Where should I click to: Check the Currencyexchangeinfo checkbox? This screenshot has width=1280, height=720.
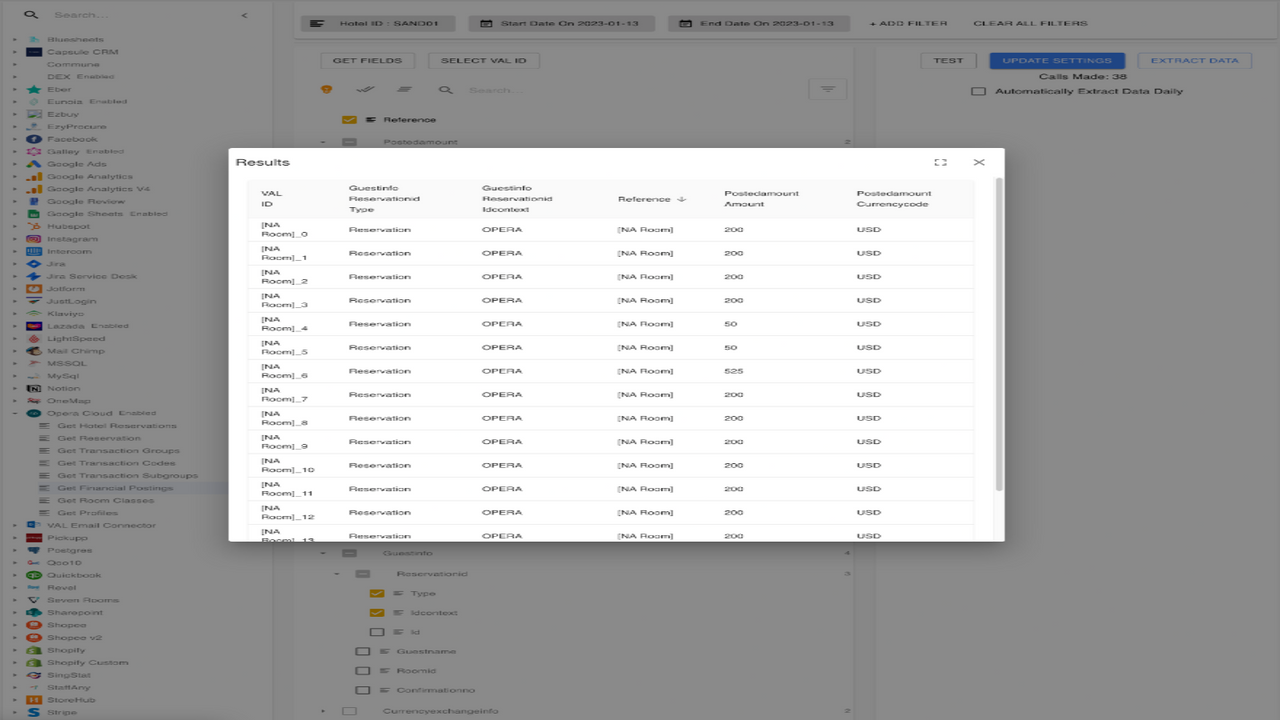pos(349,711)
